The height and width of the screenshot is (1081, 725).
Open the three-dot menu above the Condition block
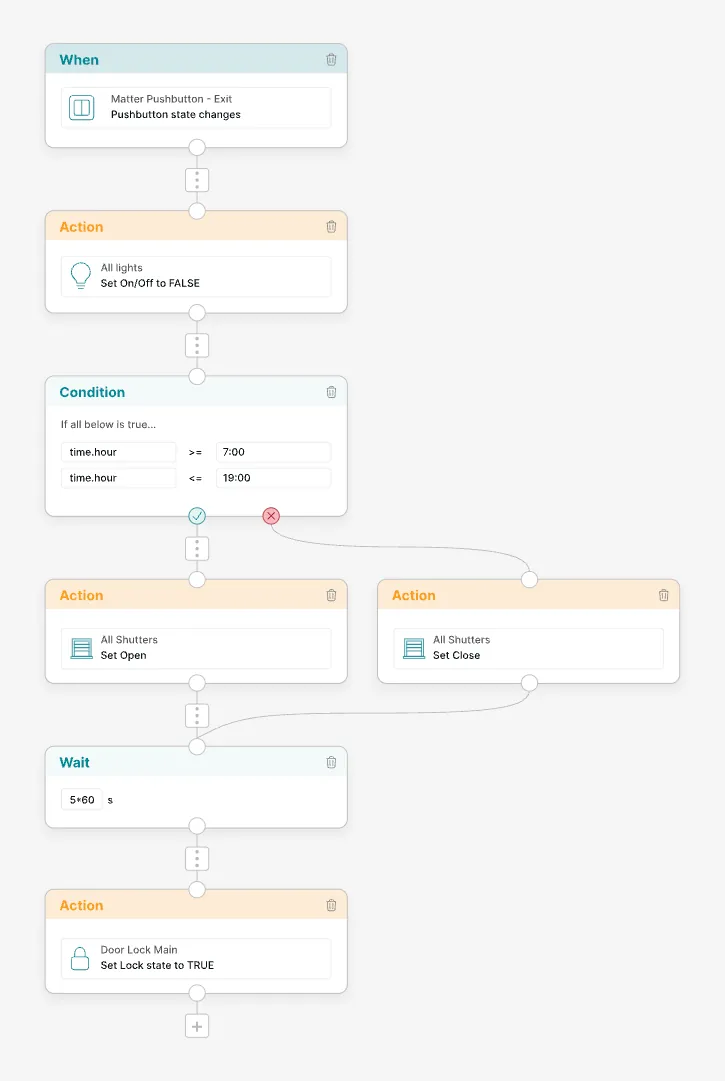[x=197, y=345]
